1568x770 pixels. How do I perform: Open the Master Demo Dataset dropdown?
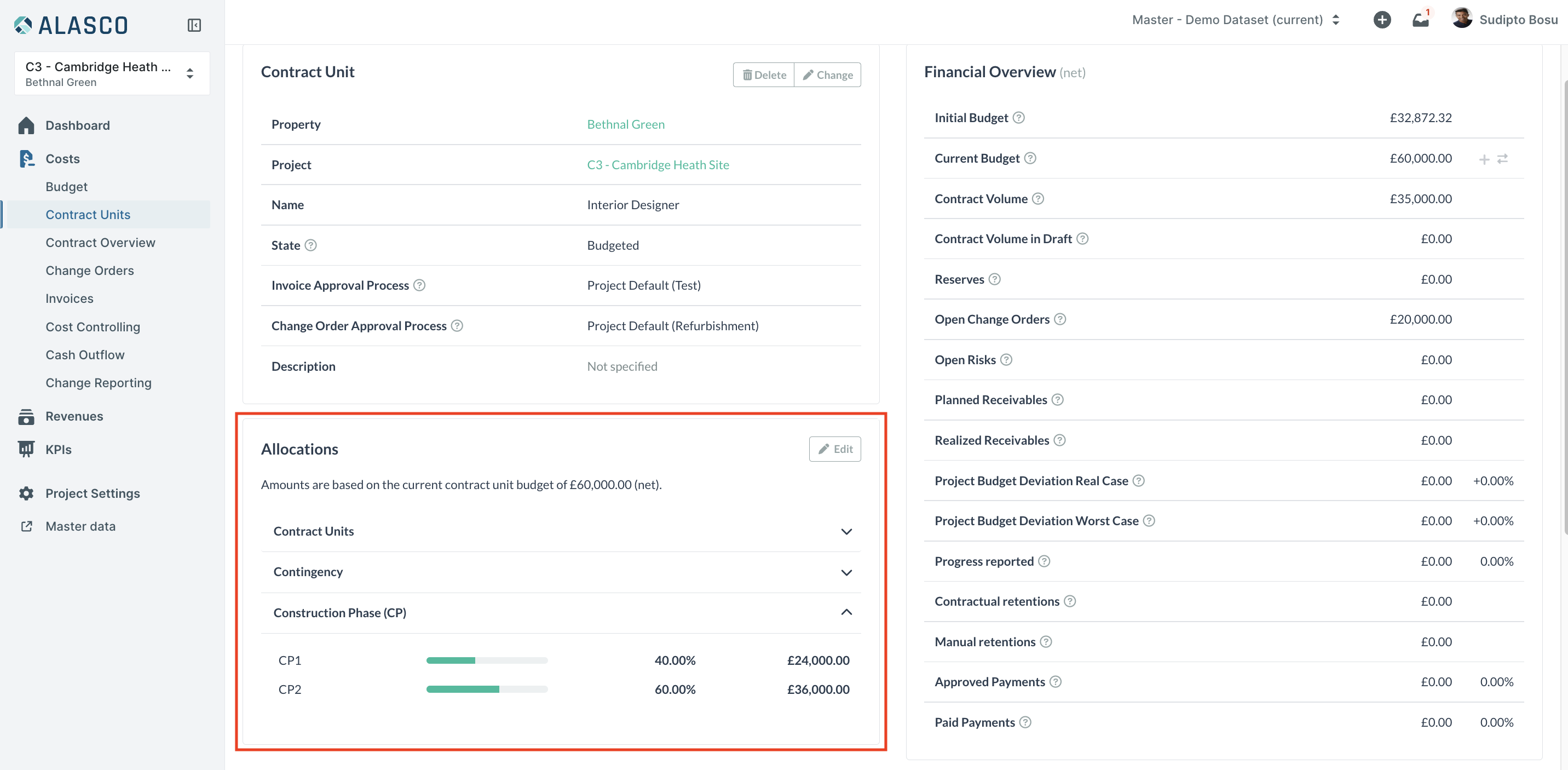(1236, 20)
